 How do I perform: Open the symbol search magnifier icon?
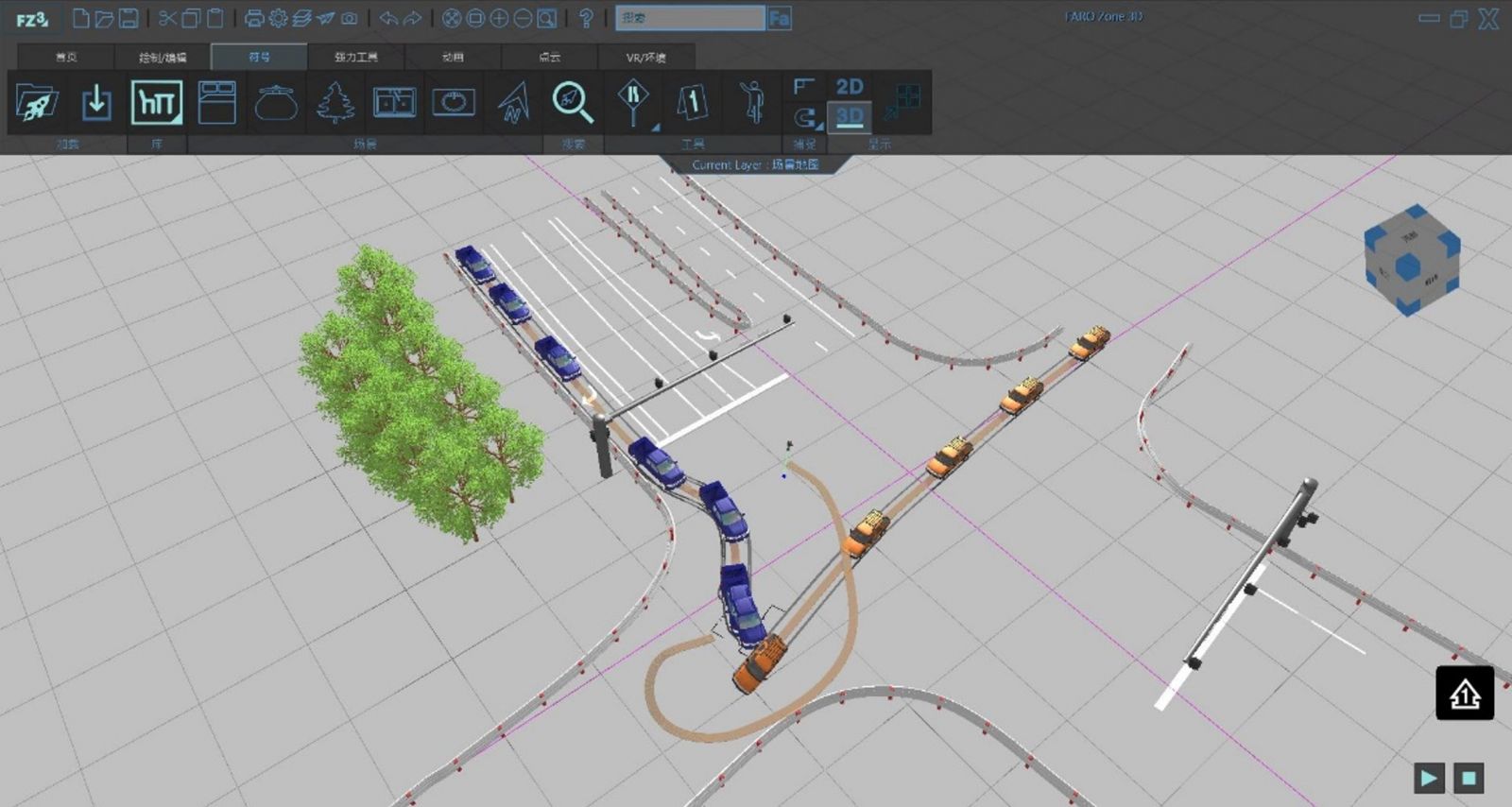(573, 102)
